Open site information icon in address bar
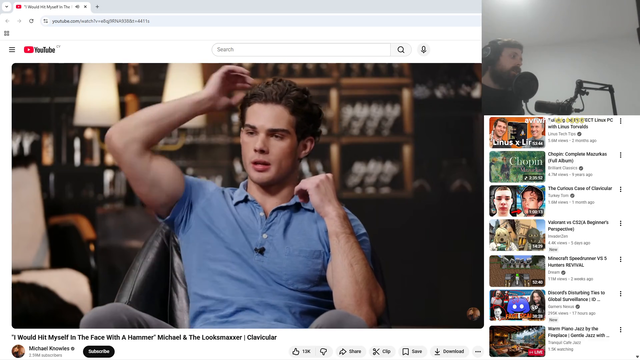640x360 pixels. tap(46, 21)
